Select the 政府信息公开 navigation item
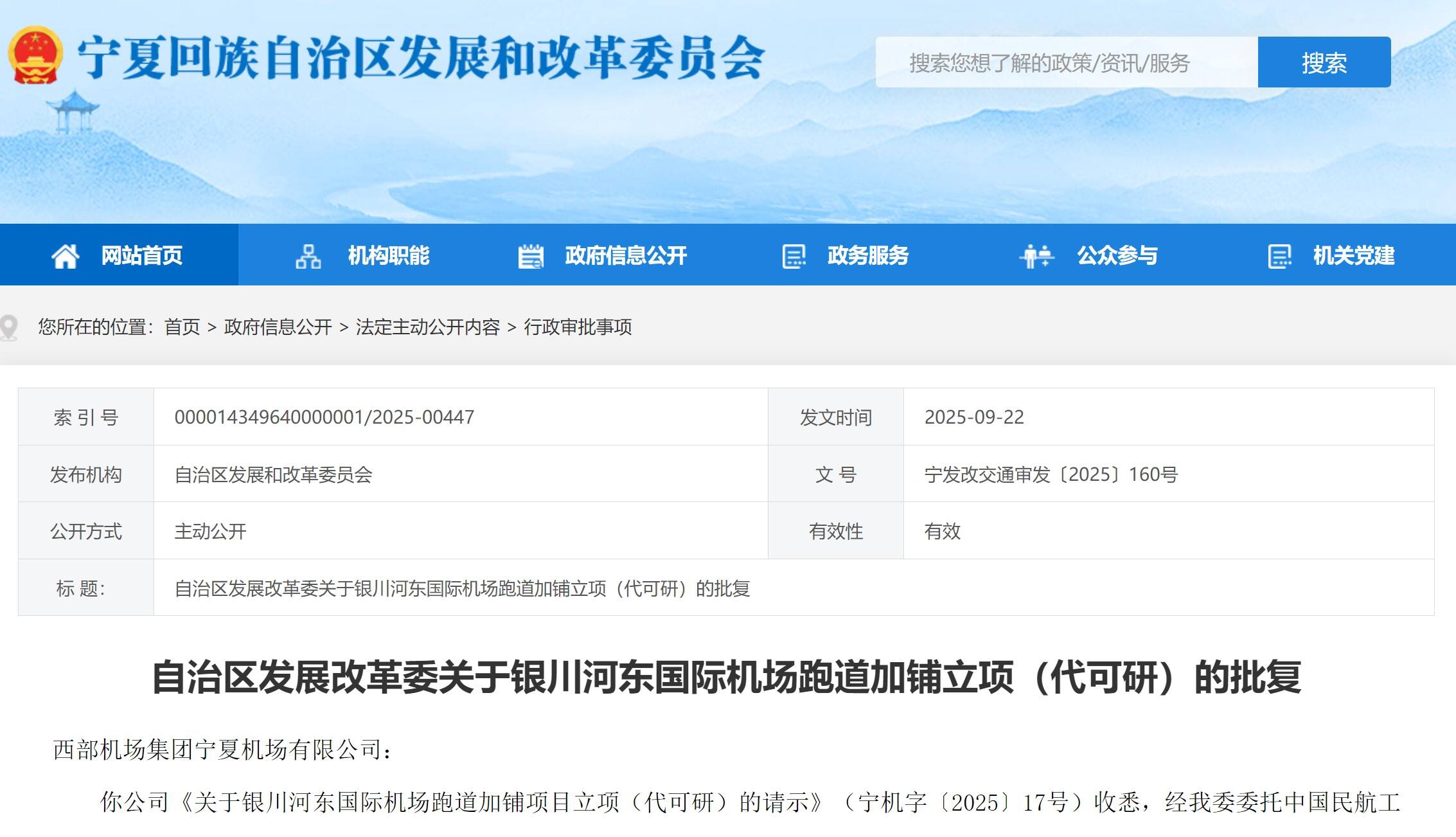Screen dimensions: 1456x837 [x=626, y=256]
